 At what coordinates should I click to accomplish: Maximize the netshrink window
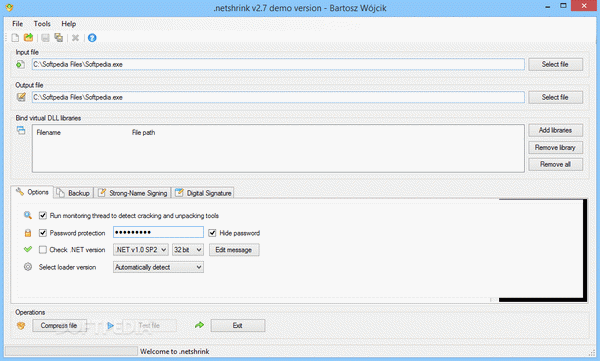pyautogui.click(x=563, y=6)
